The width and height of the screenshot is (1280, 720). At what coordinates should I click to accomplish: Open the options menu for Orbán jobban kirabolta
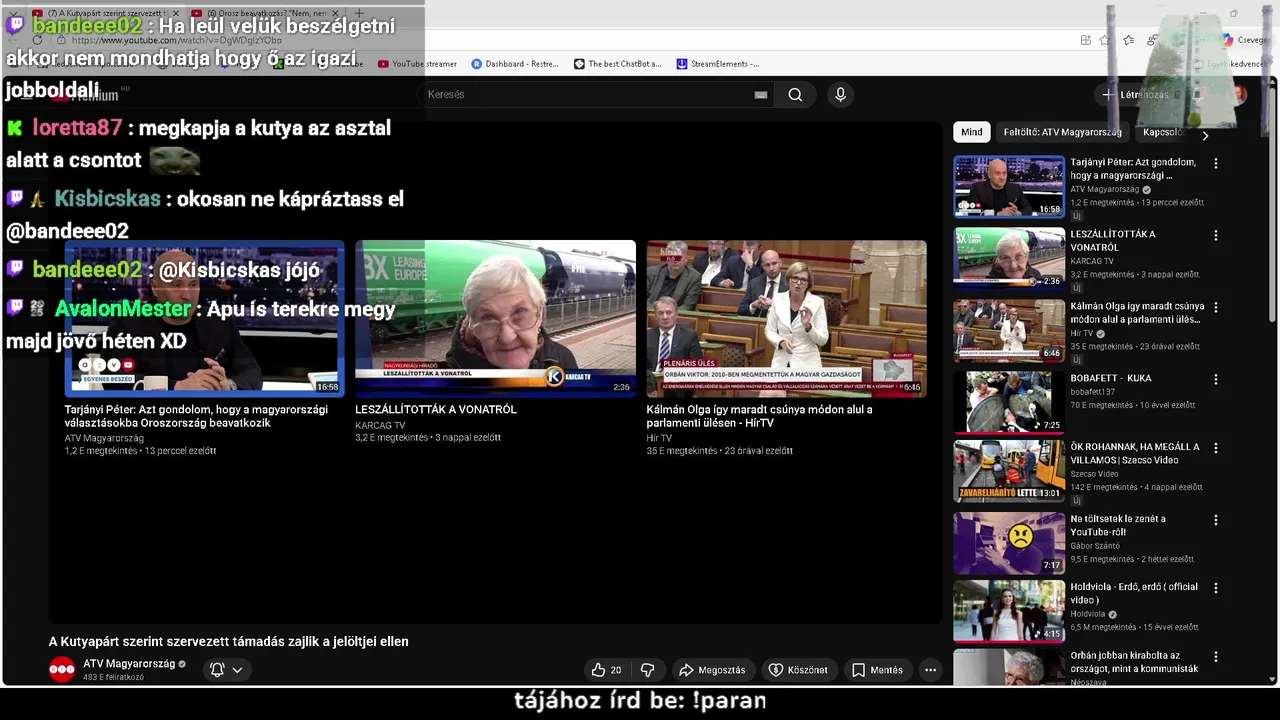coord(1216,657)
